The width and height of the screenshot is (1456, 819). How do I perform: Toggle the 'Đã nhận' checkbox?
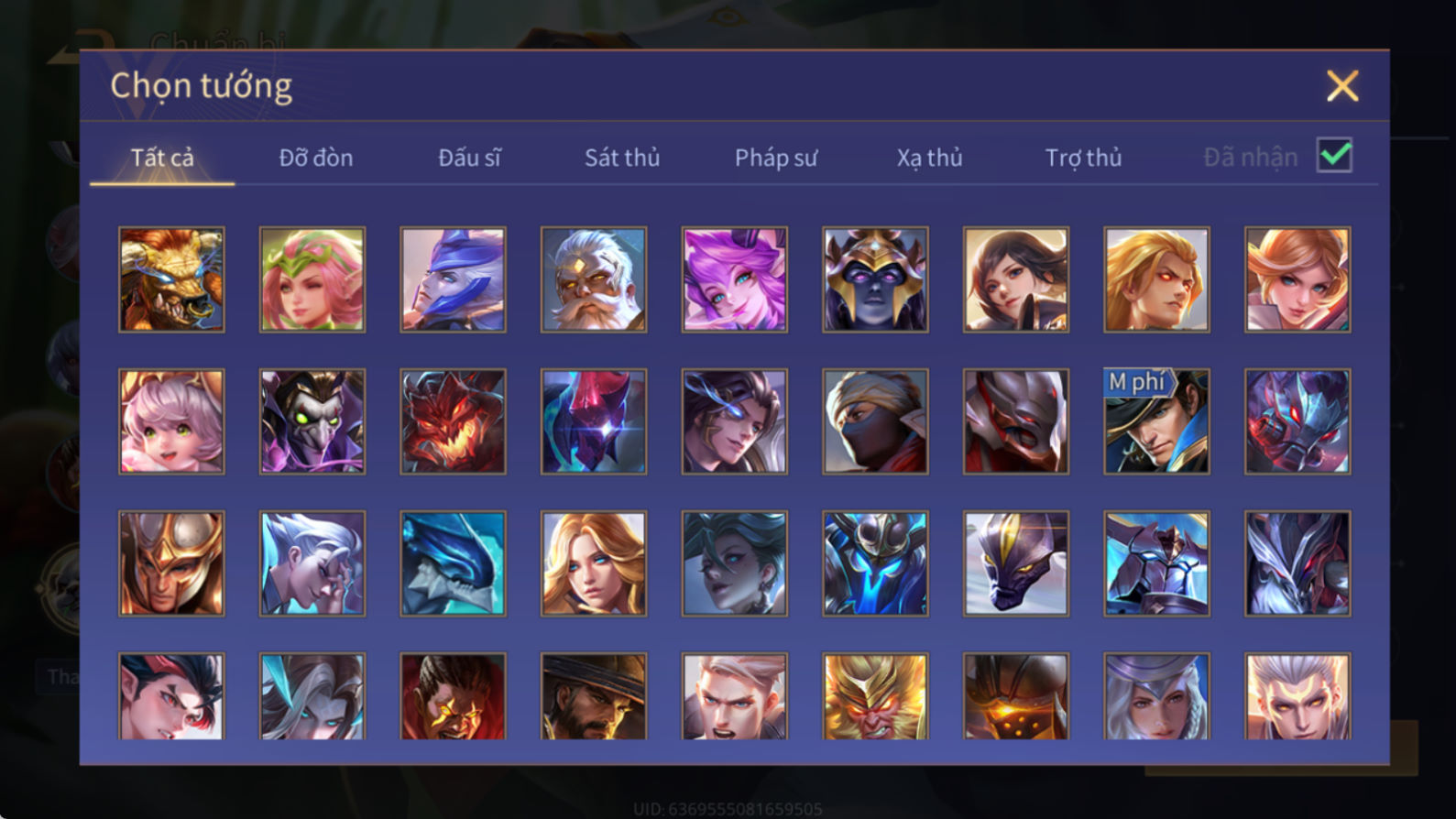click(x=1334, y=156)
